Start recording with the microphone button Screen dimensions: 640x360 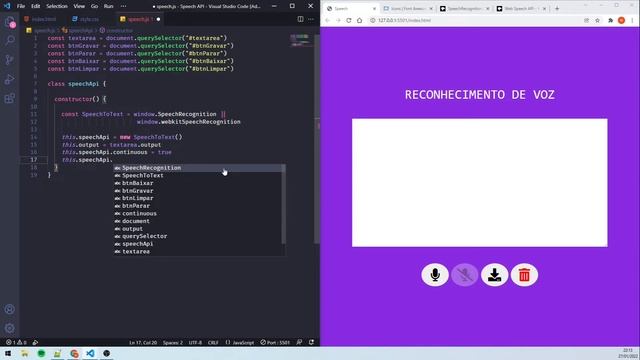(435, 275)
